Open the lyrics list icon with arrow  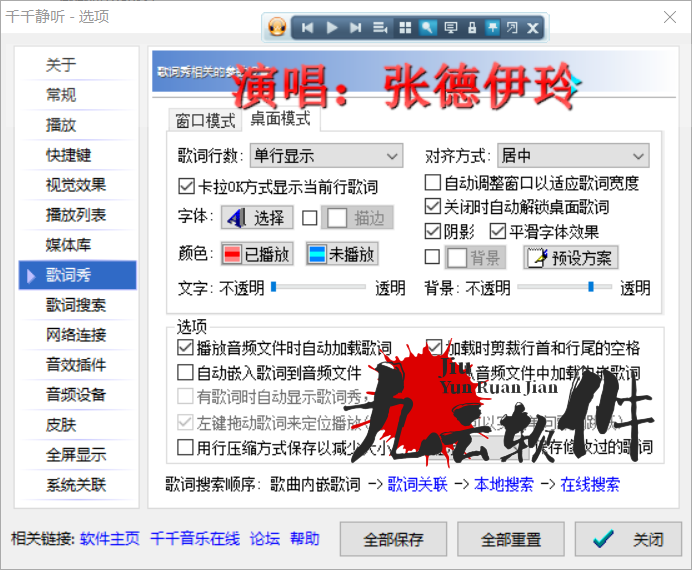pos(380,28)
